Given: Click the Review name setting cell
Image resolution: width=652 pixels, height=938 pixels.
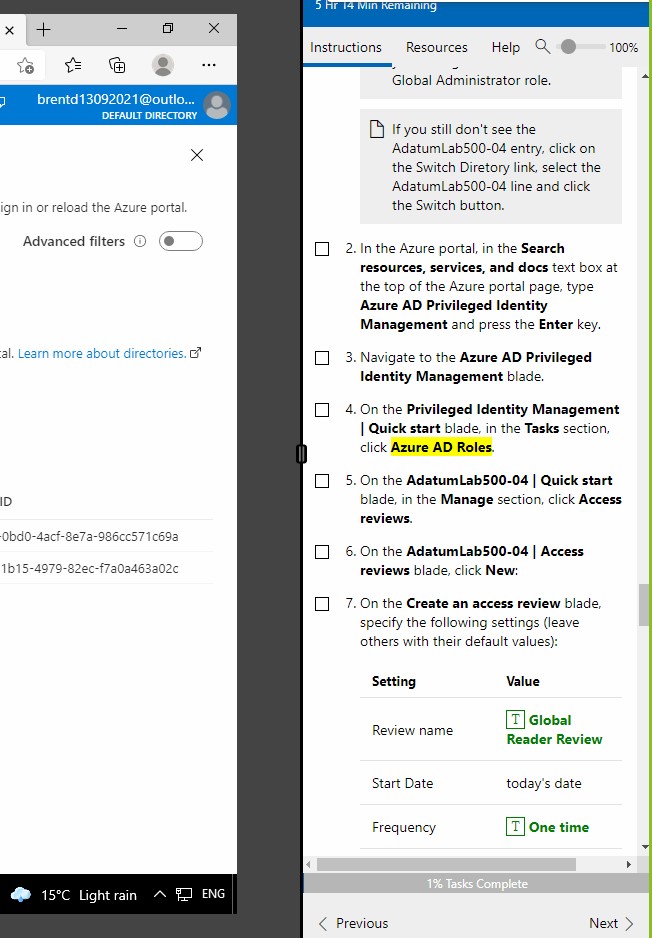Looking at the screenshot, I should pos(412,730).
